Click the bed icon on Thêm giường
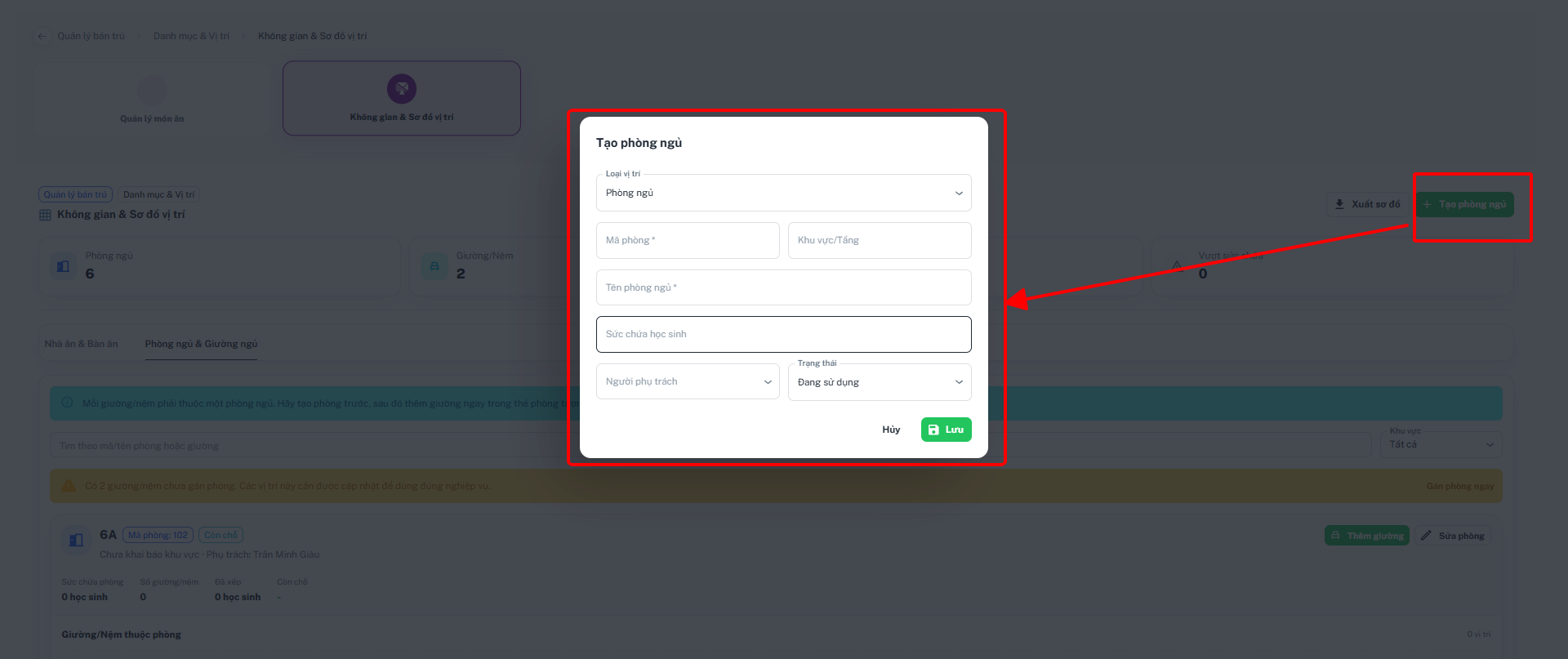 pyautogui.click(x=1335, y=536)
